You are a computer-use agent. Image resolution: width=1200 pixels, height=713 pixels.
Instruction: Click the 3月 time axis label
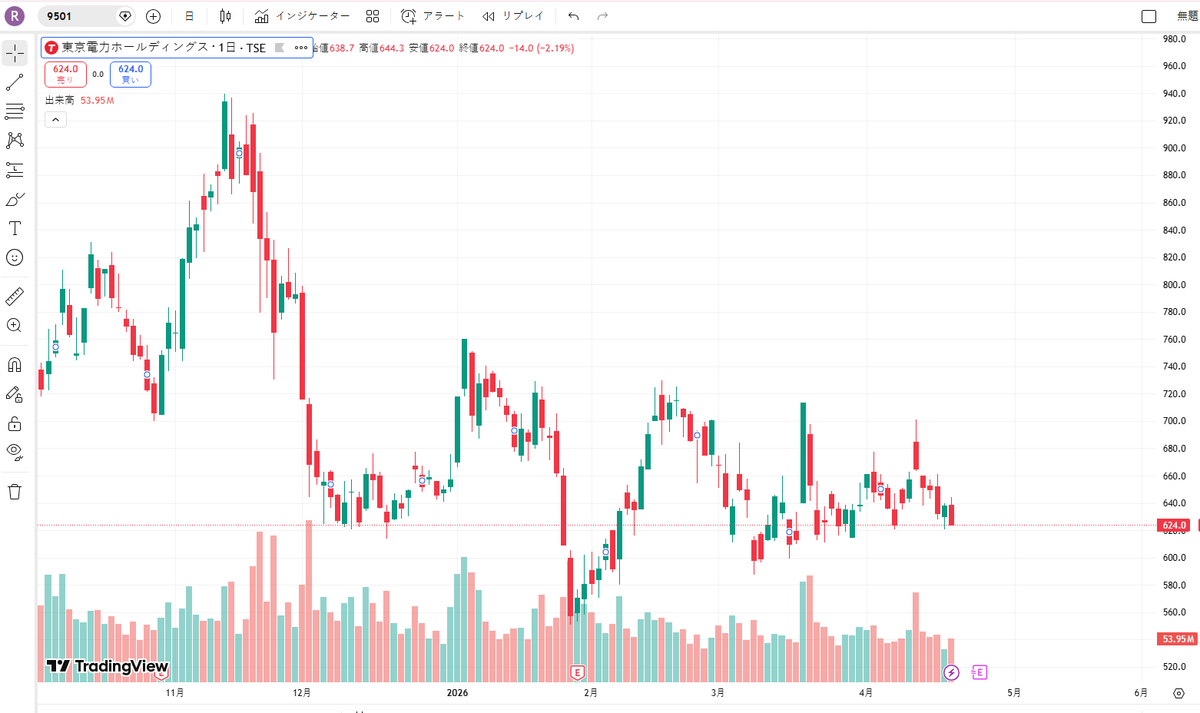tap(717, 692)
